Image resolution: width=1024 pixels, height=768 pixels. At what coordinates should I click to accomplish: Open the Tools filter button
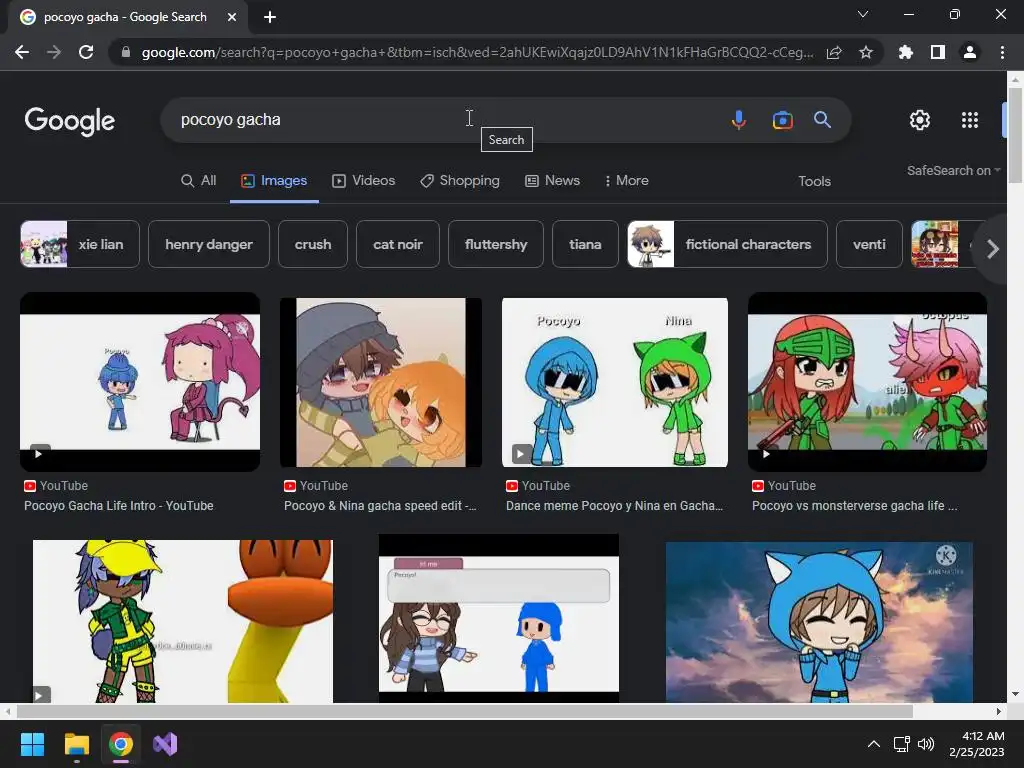[814, 182]
